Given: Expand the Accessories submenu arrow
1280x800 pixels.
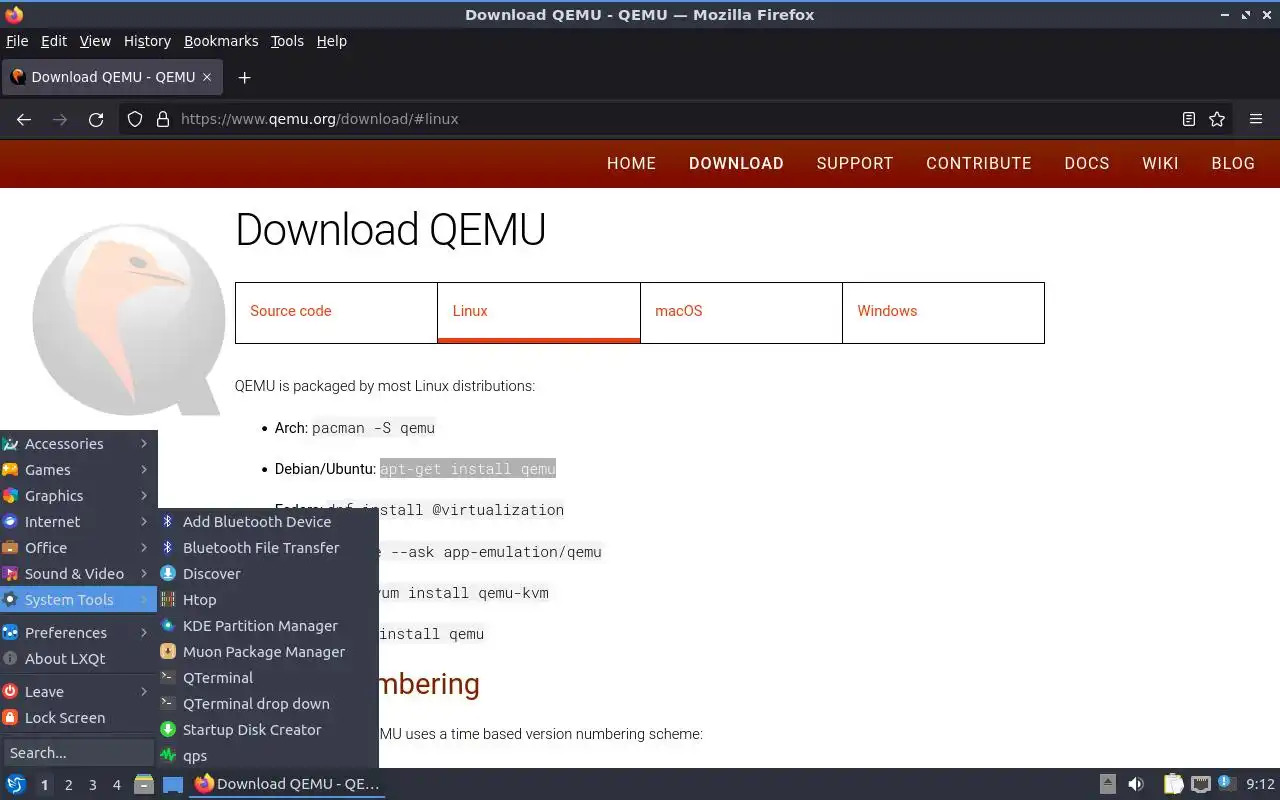Looking at the screenshot, I should (x=144, y=444).
